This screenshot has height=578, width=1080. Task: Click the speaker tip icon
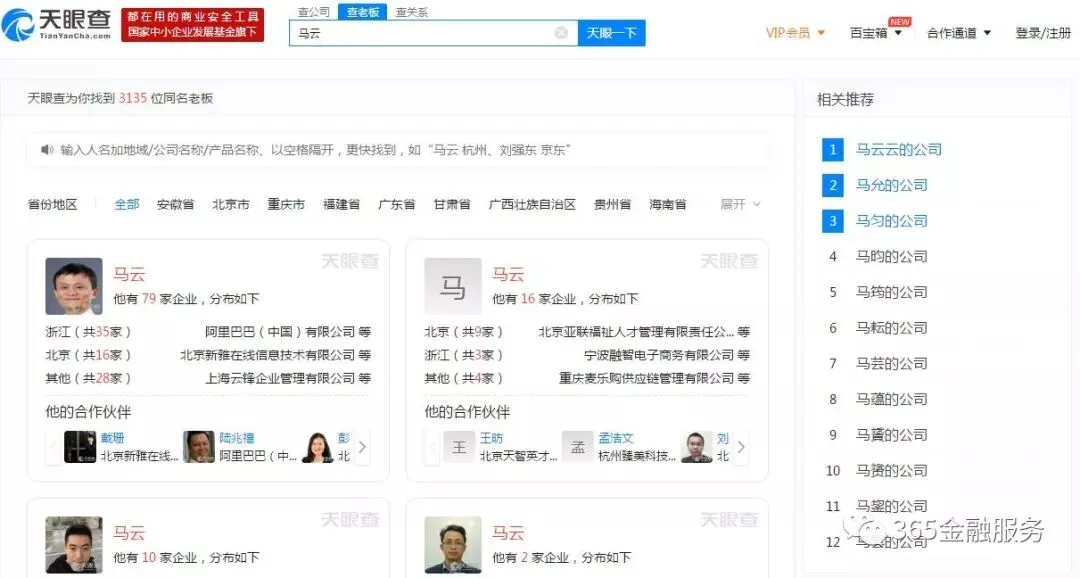click(x=47, y=149)
